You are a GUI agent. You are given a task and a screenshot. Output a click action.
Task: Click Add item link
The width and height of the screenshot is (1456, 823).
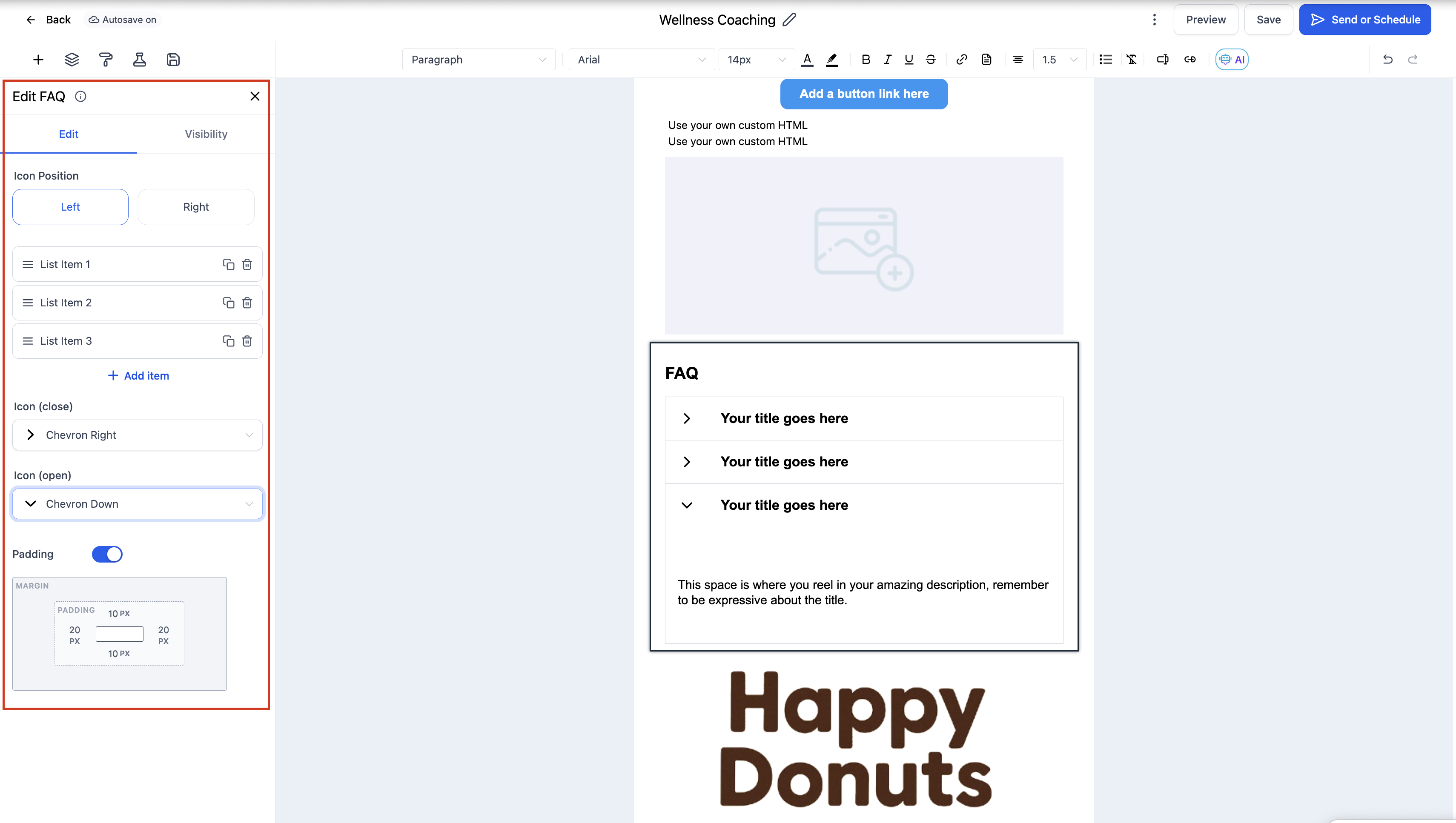click(x=138, y=376)
